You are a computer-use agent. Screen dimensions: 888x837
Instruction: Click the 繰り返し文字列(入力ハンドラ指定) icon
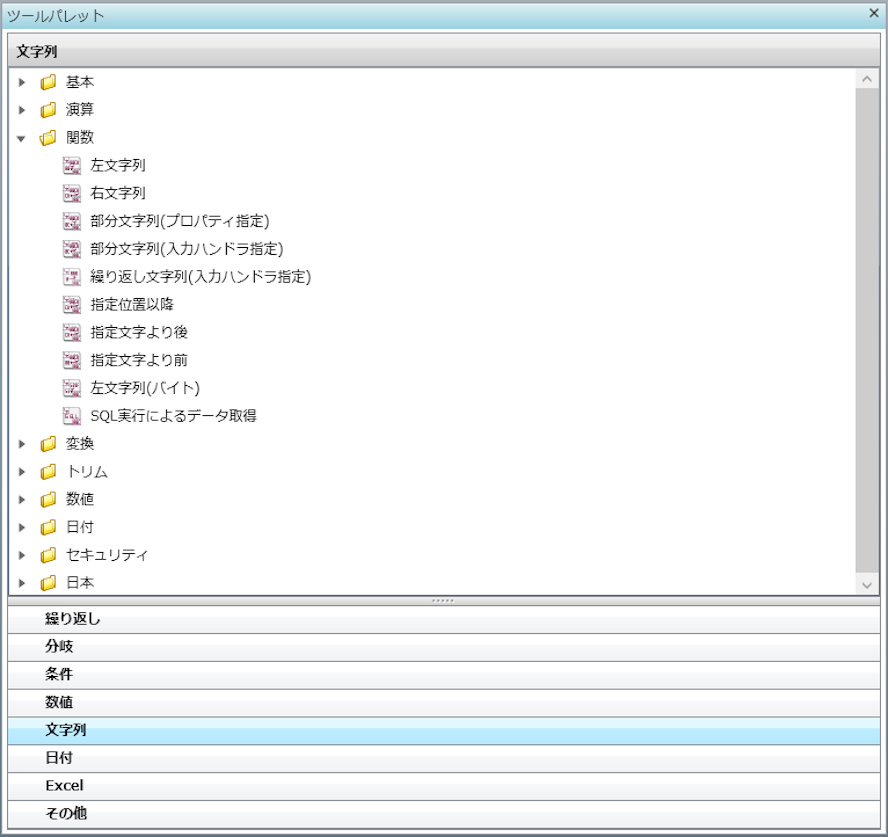coord(71,276)
